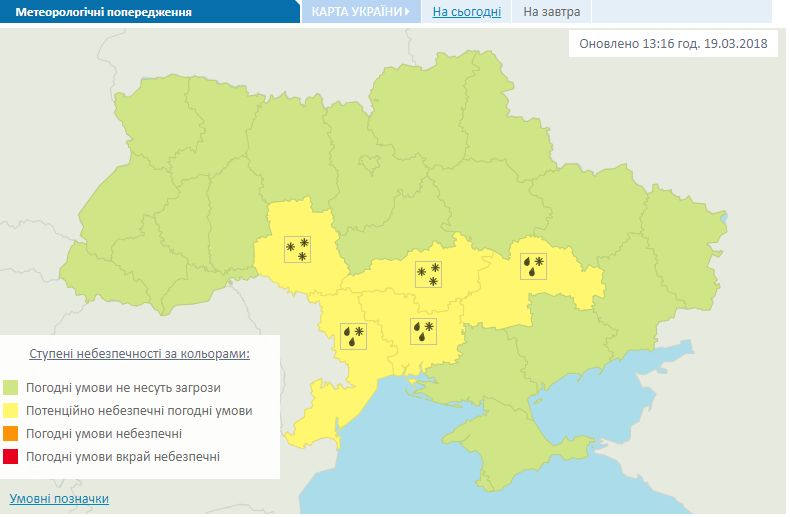Click the Ступені небезпечності за кольорами heading
The image size is (790, 517).
pyautogui.click(x=139, y=354)
